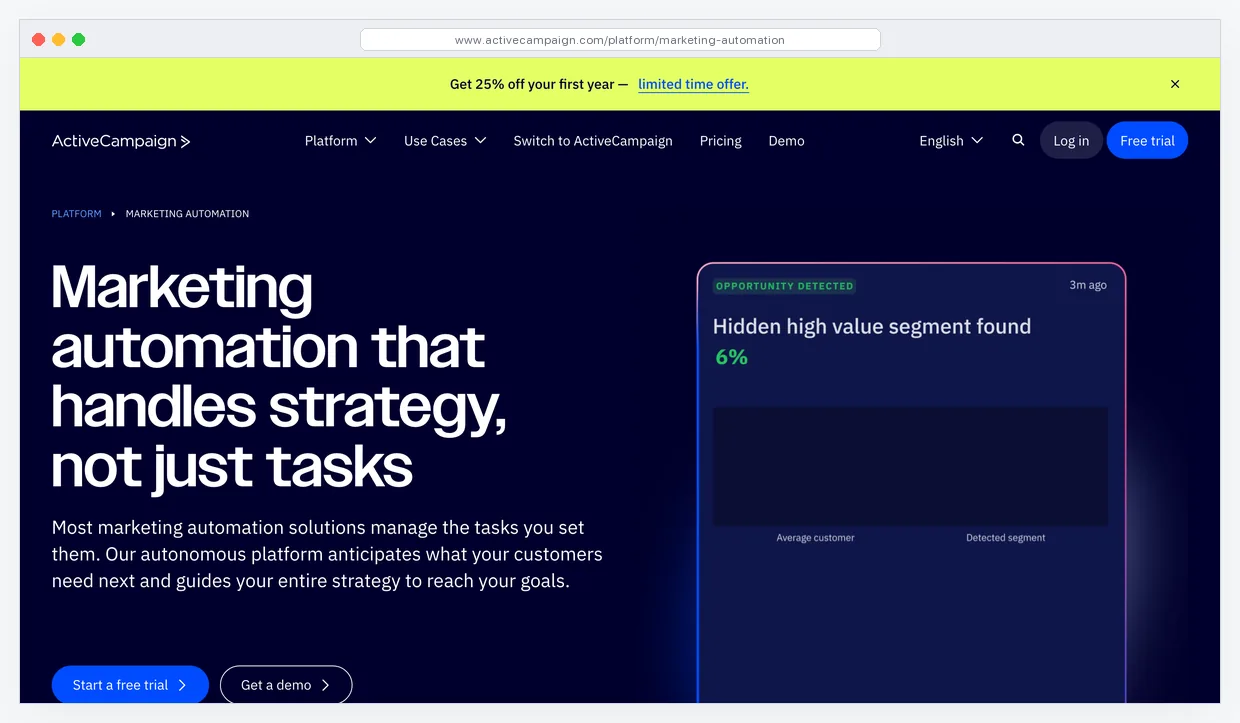Viewport: 1240px width, 723px height.
Task: Open the English language dropdown
Action: pos(951,141)
